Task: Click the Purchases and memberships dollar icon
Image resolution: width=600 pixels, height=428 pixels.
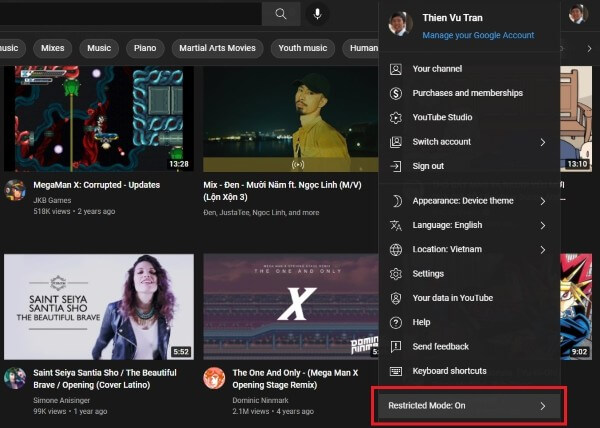Action: coord(395,93)
